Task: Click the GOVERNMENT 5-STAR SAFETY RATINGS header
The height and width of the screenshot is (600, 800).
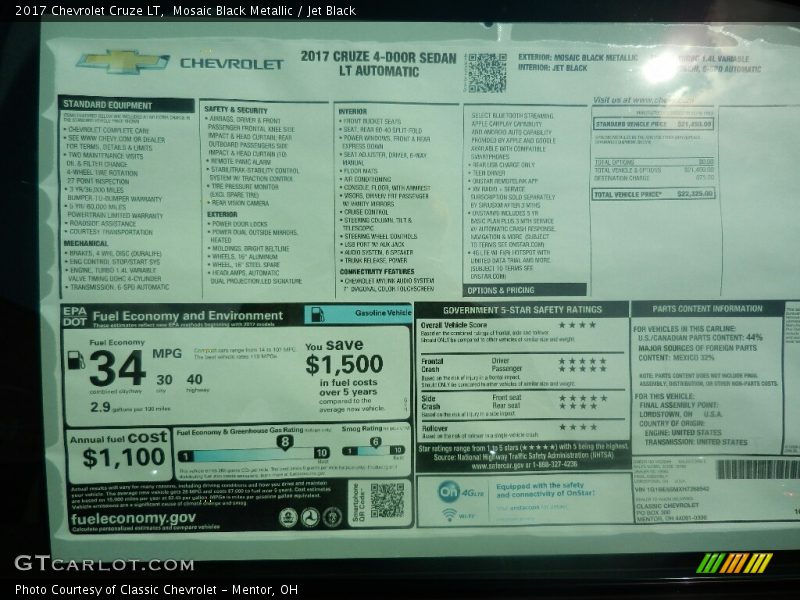Action: click(x=522, y=310)
